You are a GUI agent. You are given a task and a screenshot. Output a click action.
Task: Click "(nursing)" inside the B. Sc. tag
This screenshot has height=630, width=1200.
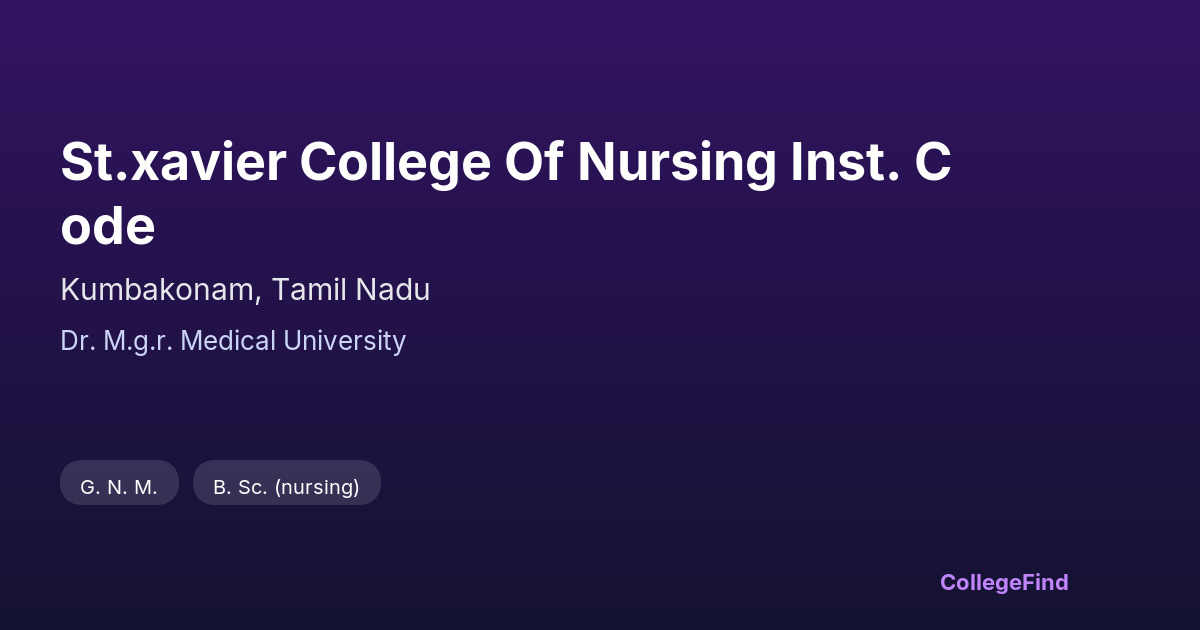(317, 487)
